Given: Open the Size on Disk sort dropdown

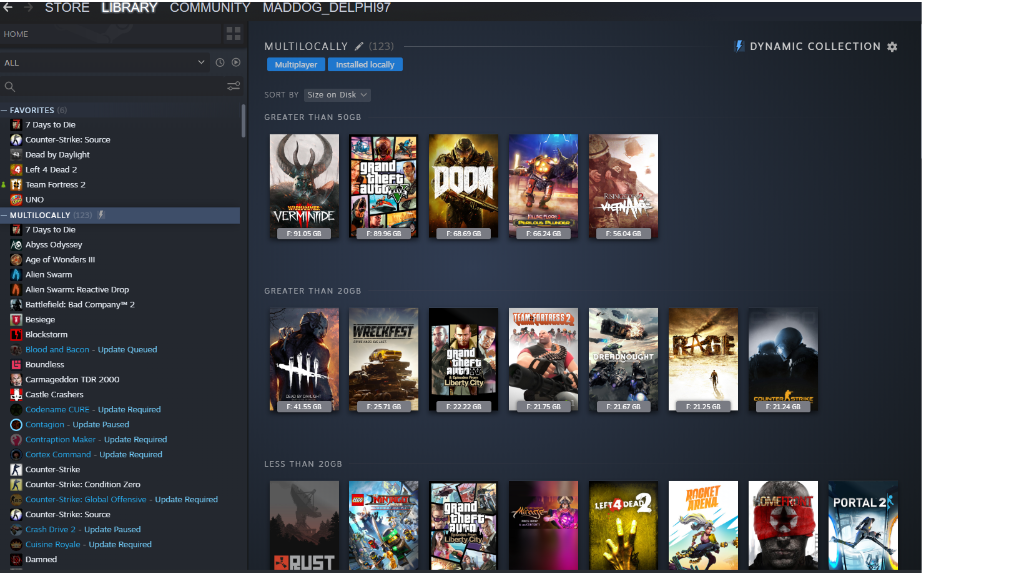Looking at the screenshot, I should 337,94.
